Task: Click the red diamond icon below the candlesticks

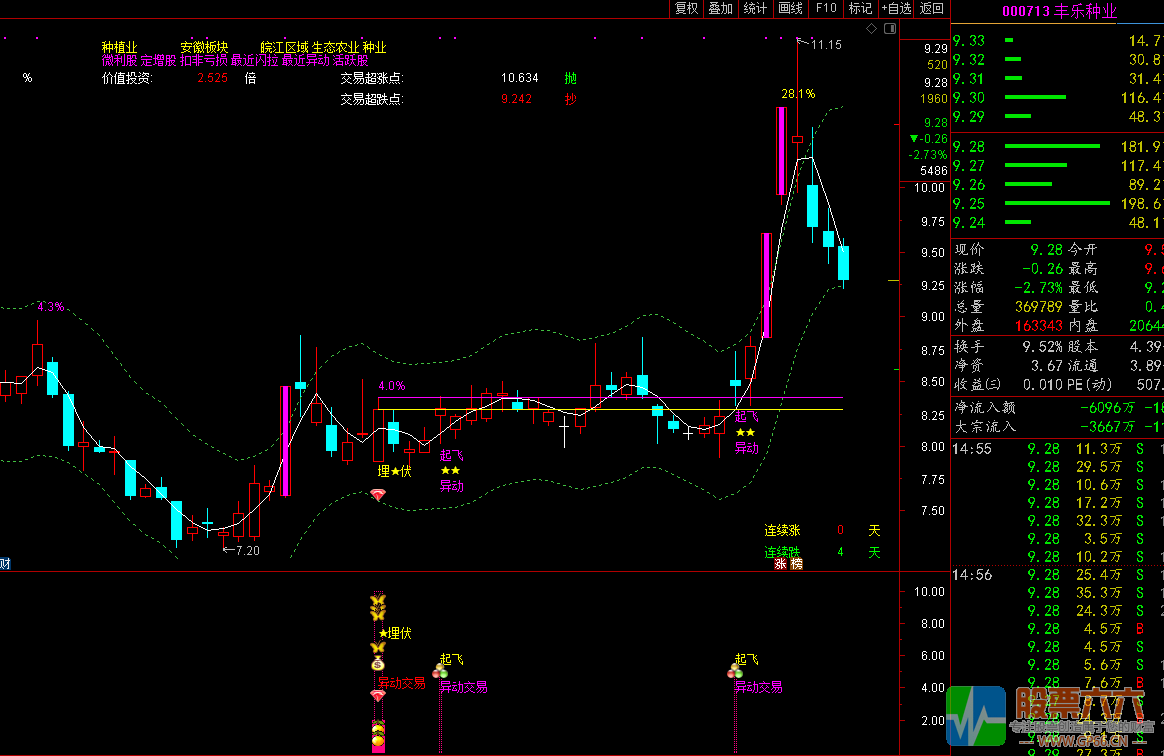Action: tap(377, 495)
